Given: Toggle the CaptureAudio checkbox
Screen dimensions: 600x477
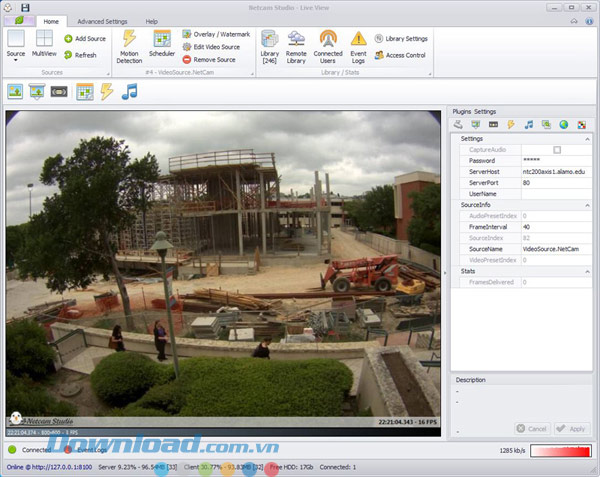Looking at the screenshot, I should coord(557,150).
